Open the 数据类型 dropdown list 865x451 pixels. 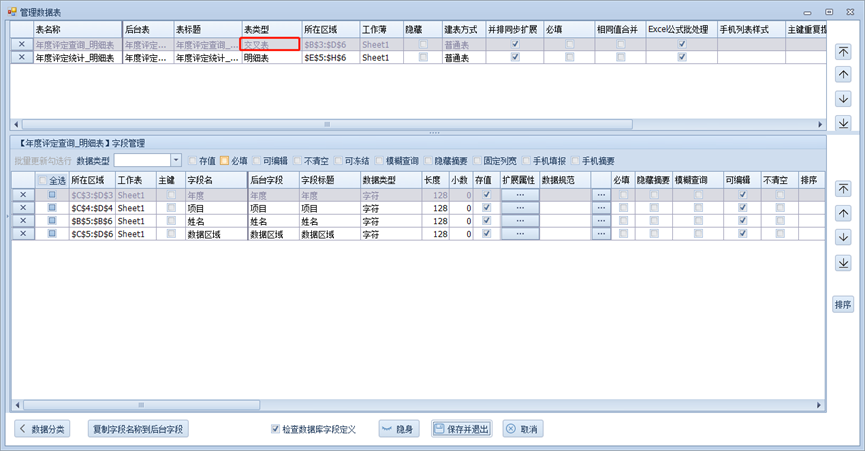(x=176, y=161)
